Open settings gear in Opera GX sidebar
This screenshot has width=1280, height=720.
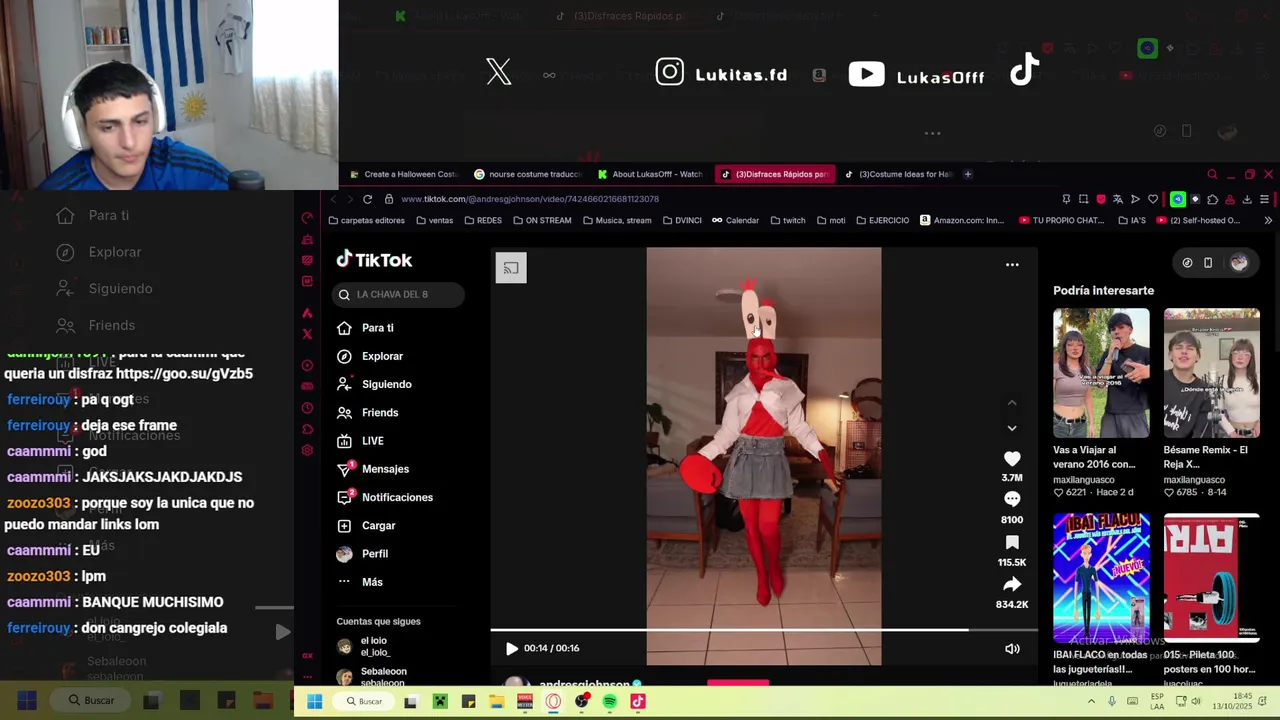click(x=307, y=450)
